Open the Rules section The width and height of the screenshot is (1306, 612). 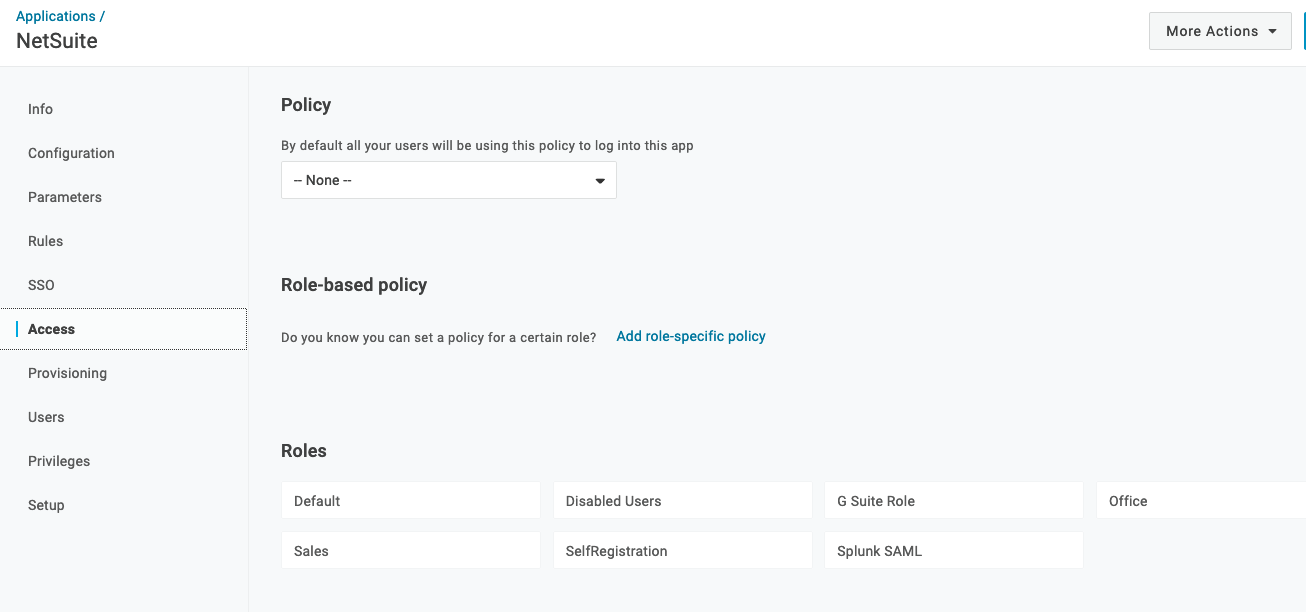pos(45,241)
